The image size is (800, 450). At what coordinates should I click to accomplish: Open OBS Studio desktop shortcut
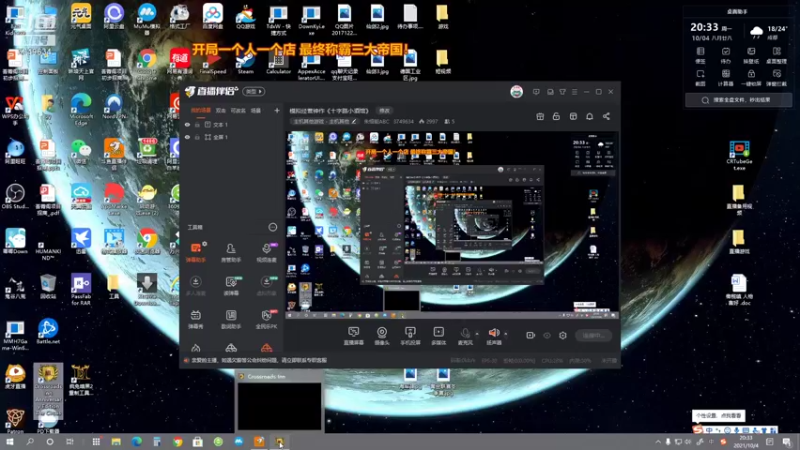(15, 196)
